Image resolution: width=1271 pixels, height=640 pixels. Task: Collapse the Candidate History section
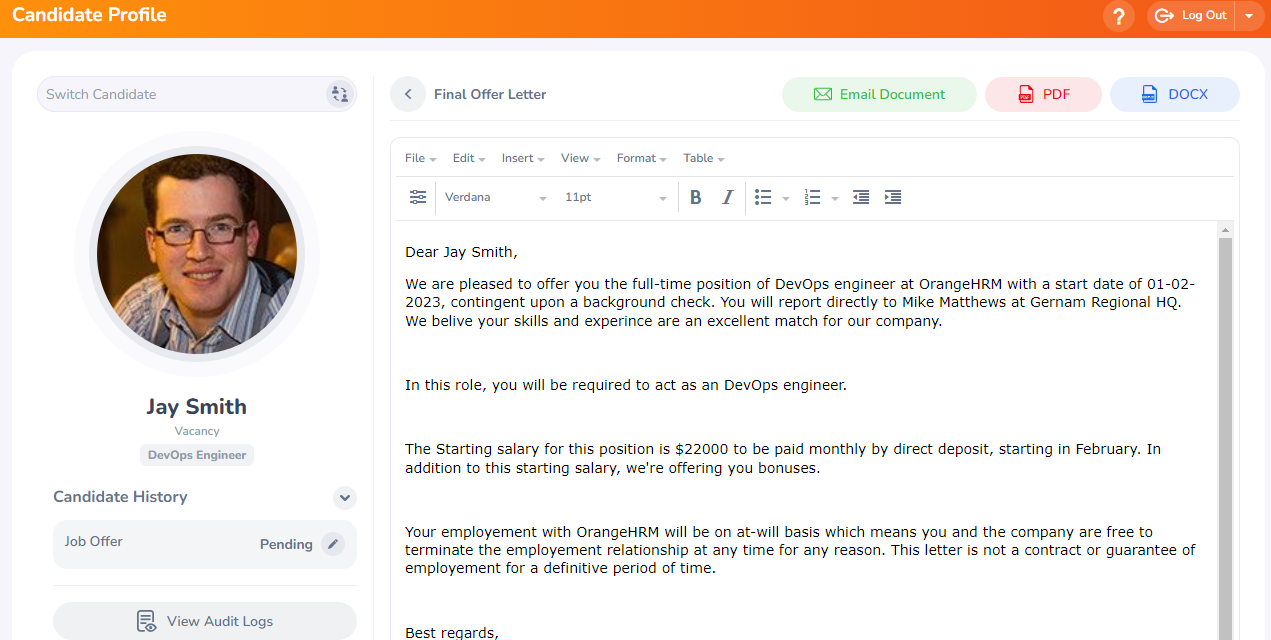[x=345, y=497]
